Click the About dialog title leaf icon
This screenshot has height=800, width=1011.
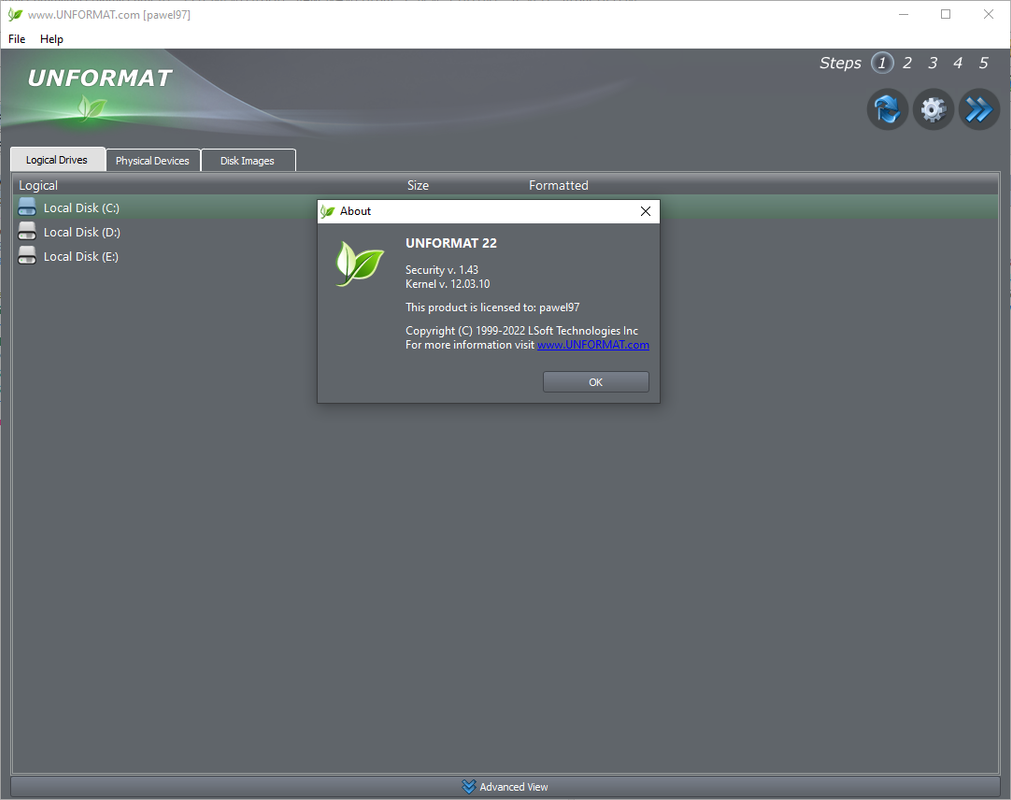click(328, 211)
